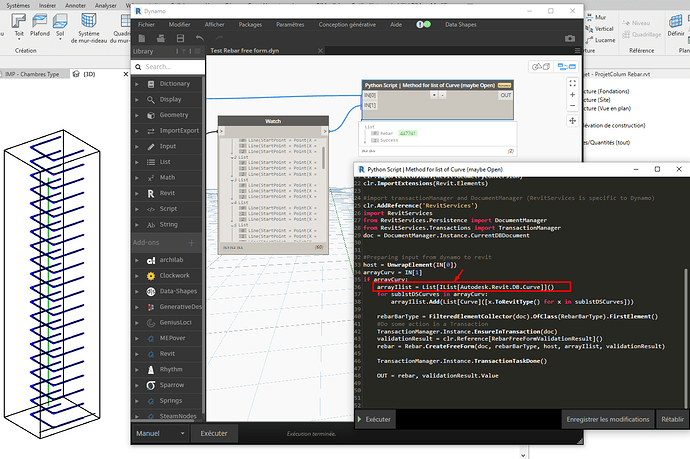The width and height of the screenshot is (690, 459).
Task: Open the Packages menu in Dynamo
Action: [250, 25]
